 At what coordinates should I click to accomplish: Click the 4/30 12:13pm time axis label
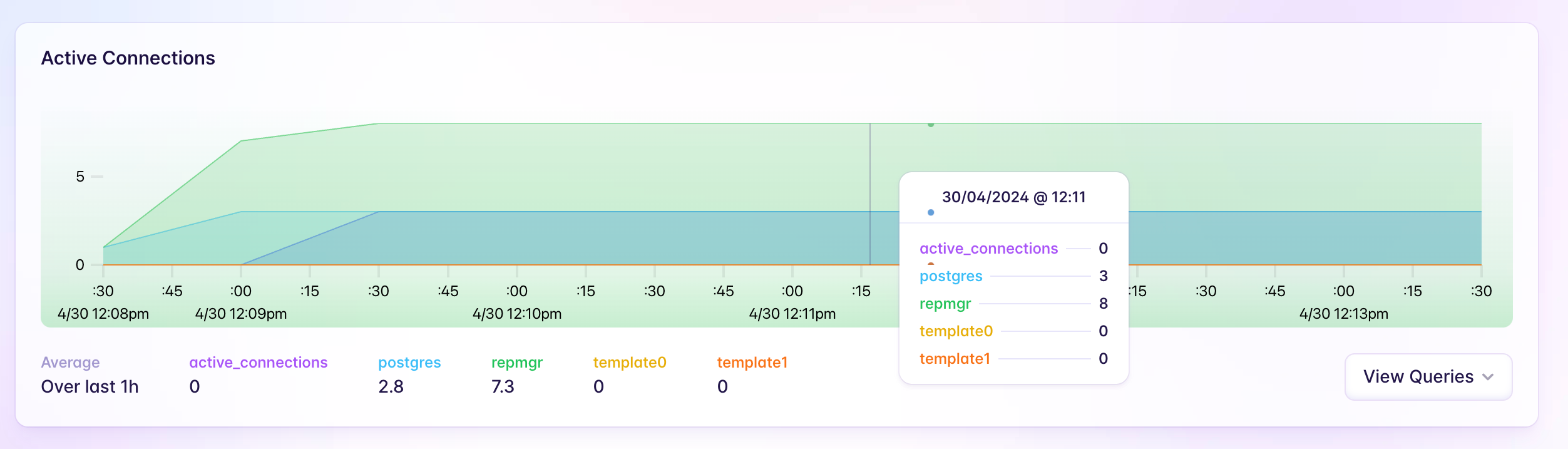pos(1343,314)
